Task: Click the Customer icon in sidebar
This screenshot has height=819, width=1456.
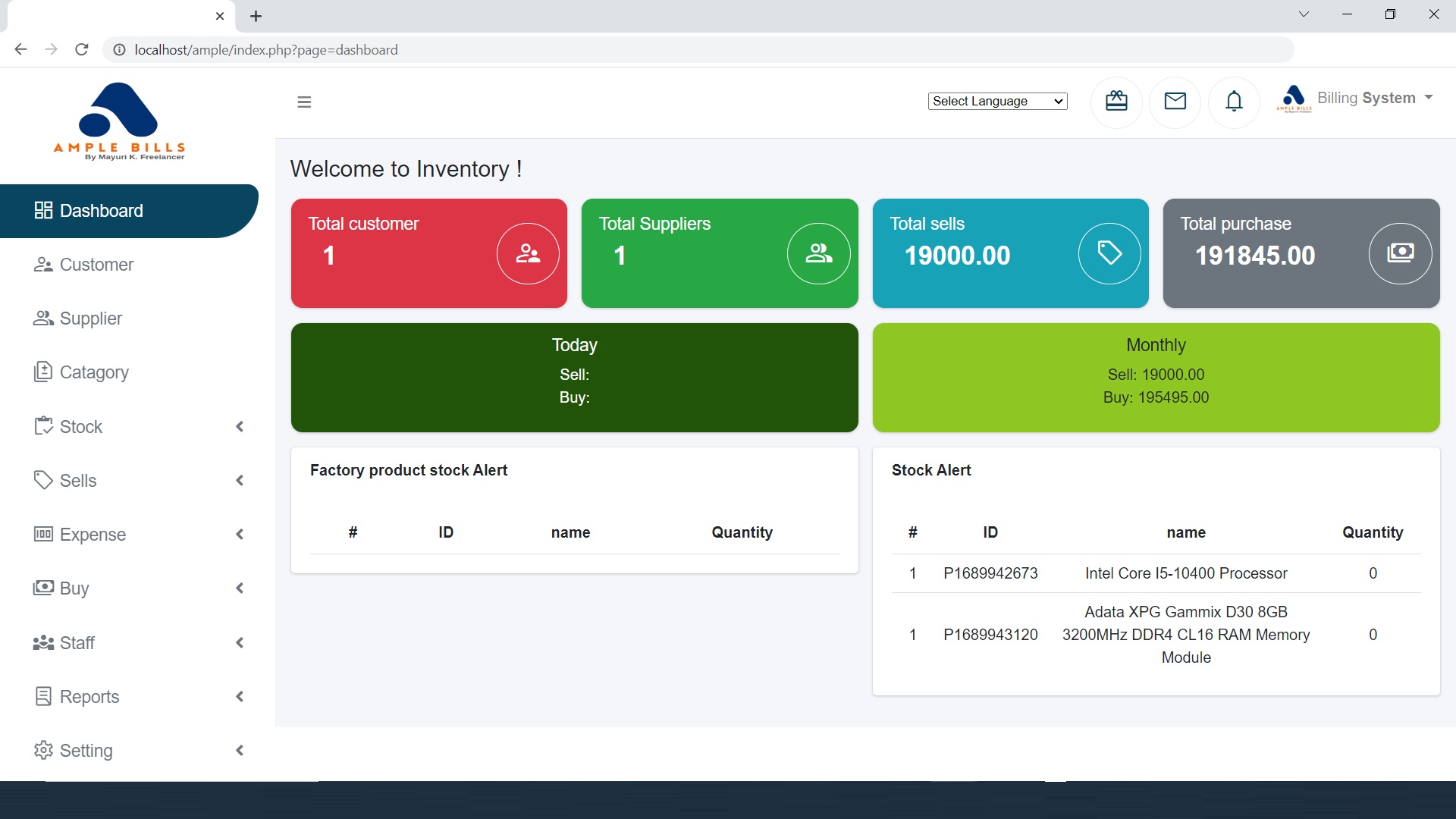Action: point(42,264)
